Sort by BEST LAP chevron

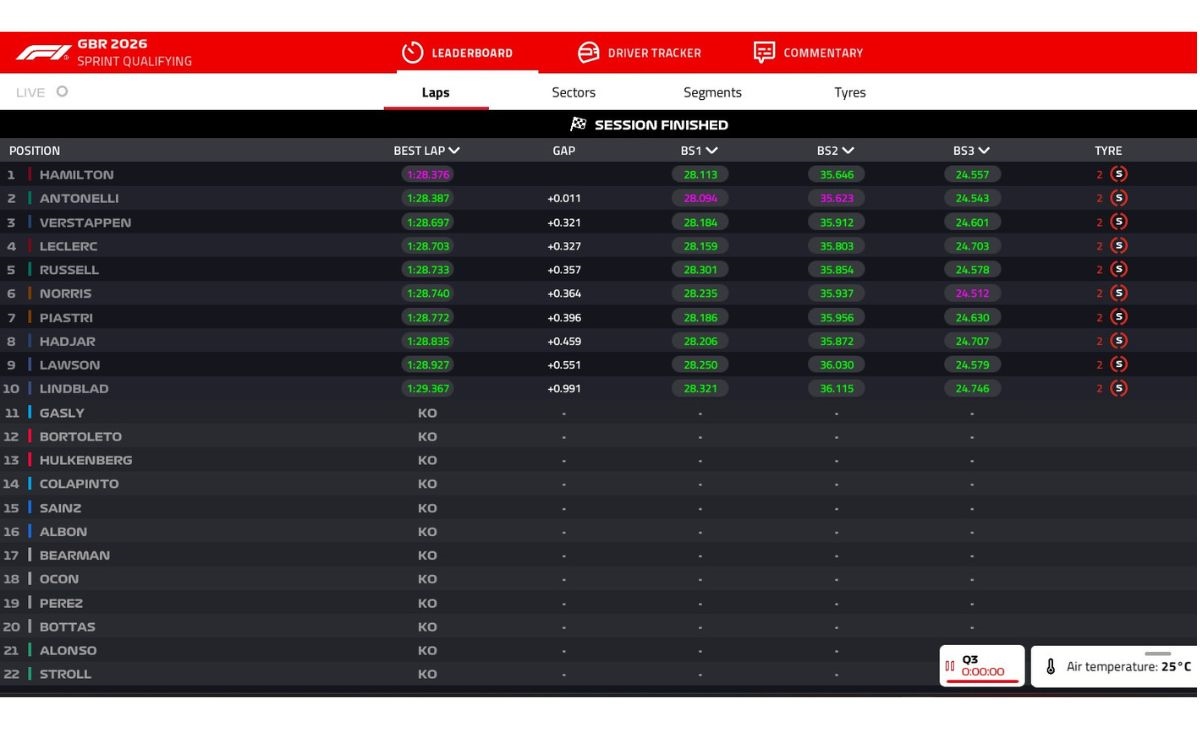(x=455, y=151)
